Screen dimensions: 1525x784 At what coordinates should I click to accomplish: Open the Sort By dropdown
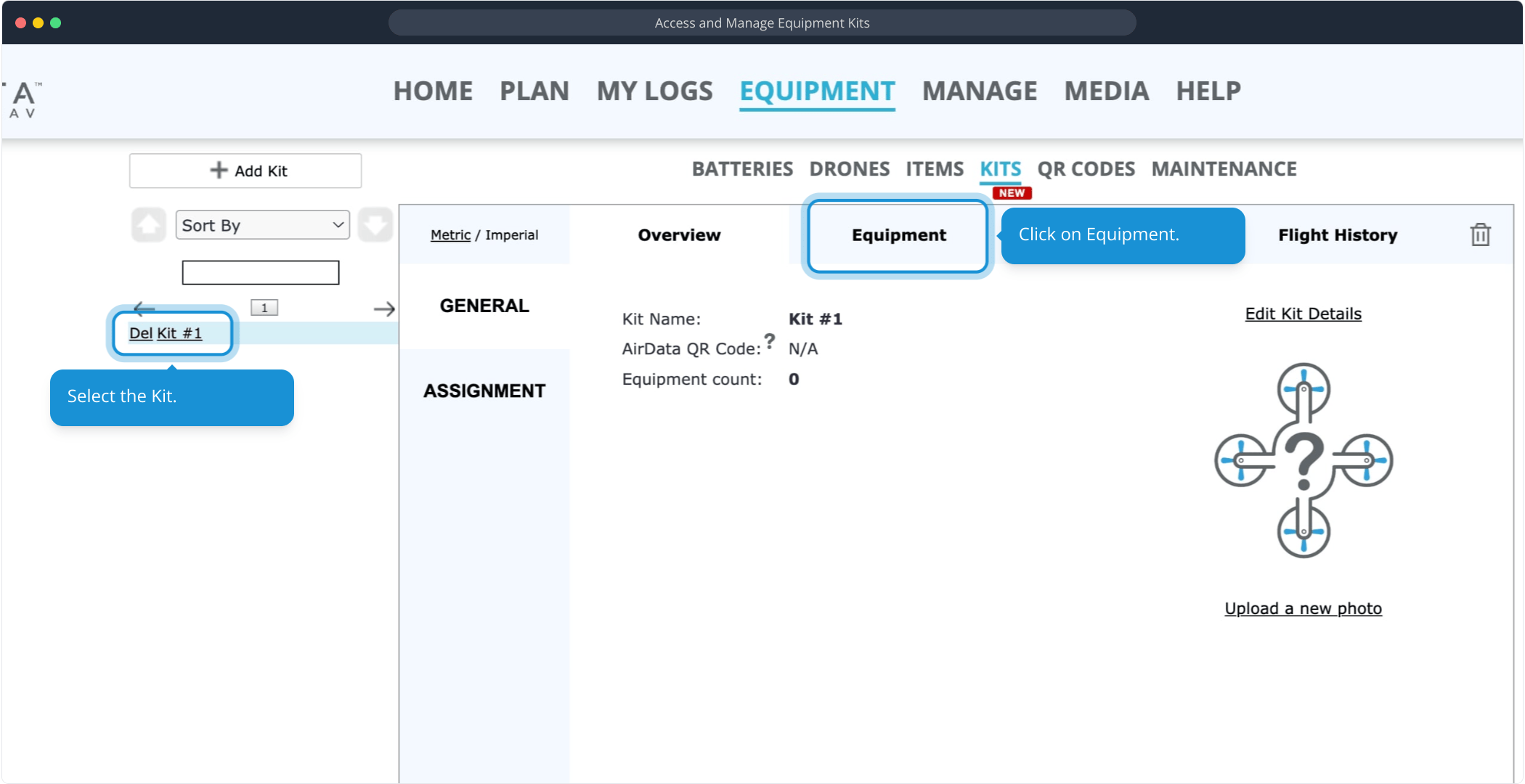(262, 225)
